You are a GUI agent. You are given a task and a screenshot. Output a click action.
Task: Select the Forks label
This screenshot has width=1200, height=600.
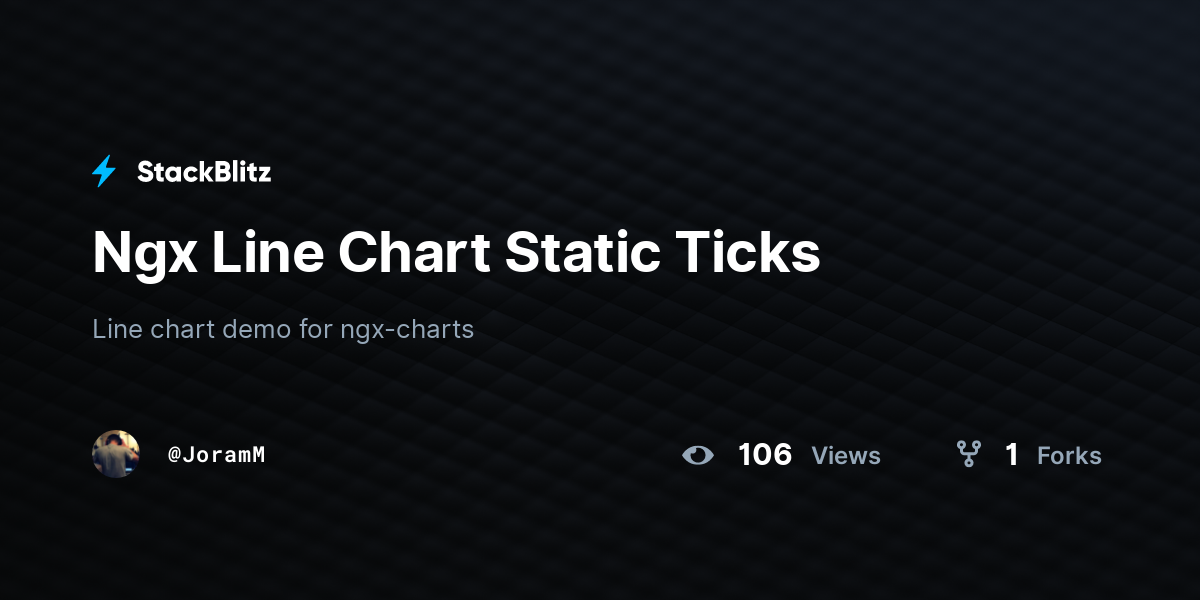point(1069,456)
